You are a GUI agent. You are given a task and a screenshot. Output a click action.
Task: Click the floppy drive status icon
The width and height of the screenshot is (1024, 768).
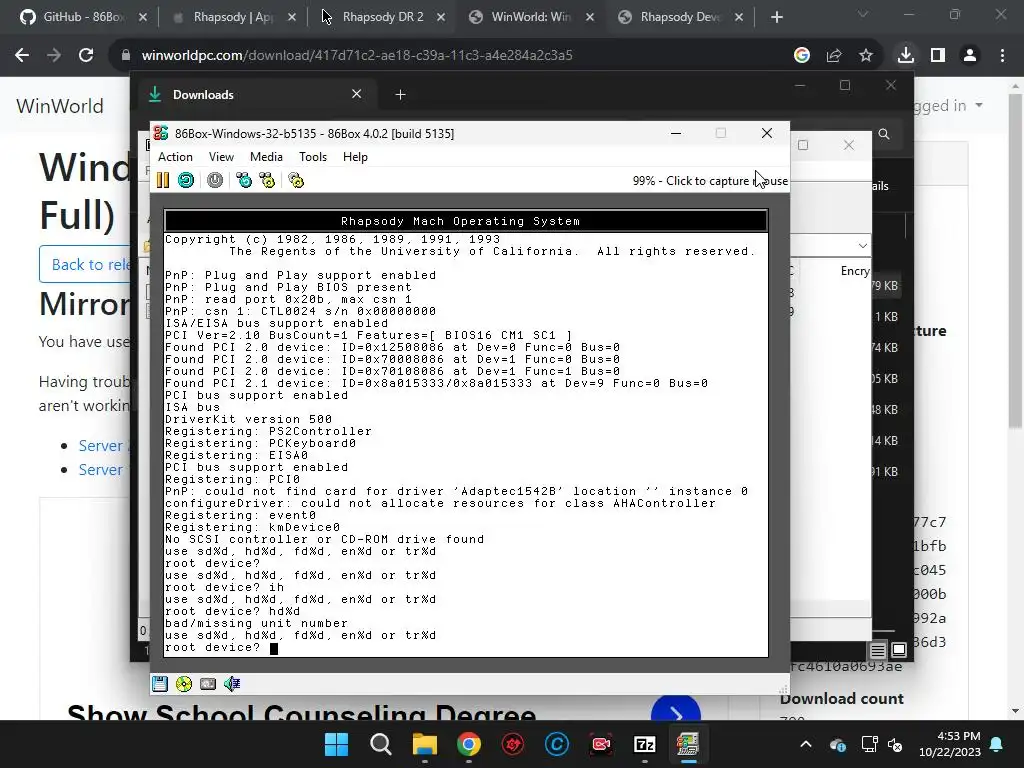160,684
